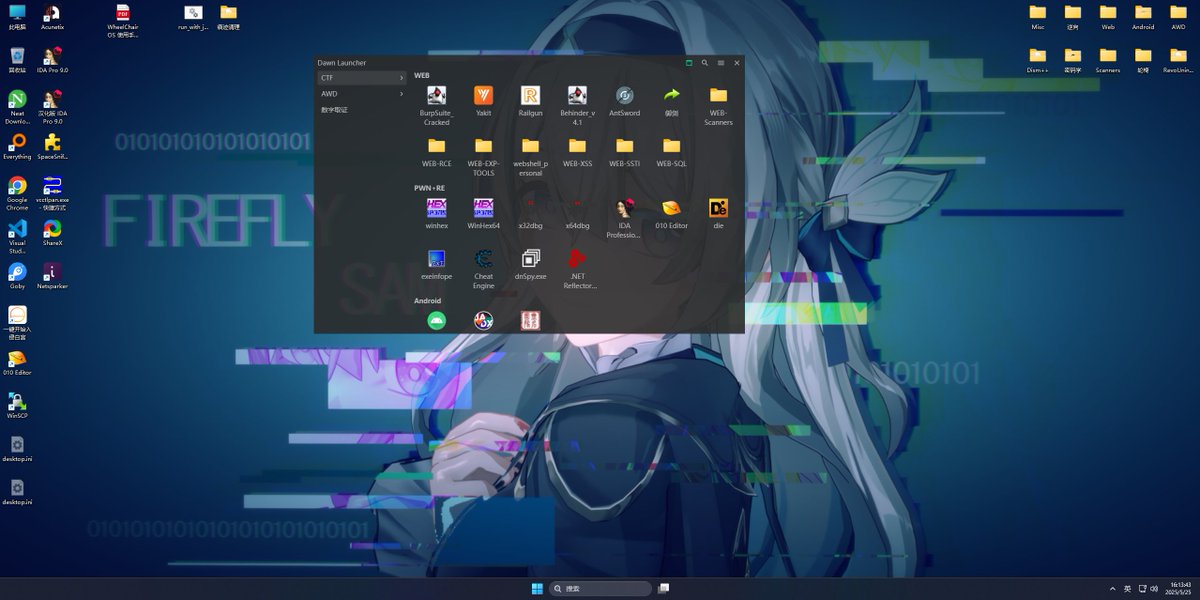Select the Recycle Bin desktop icon
Image resolution: width=1200 pixels, height=600 pixels.
tap(17, 60)
